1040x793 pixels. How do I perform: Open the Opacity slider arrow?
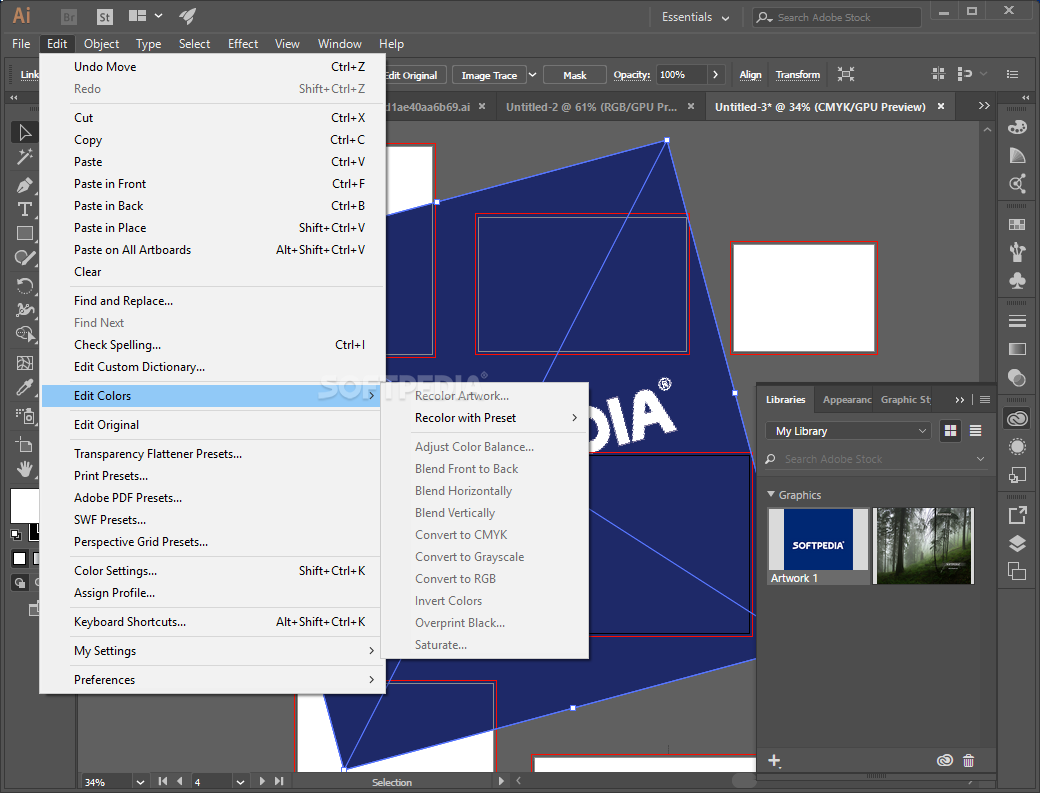[715, 75]
